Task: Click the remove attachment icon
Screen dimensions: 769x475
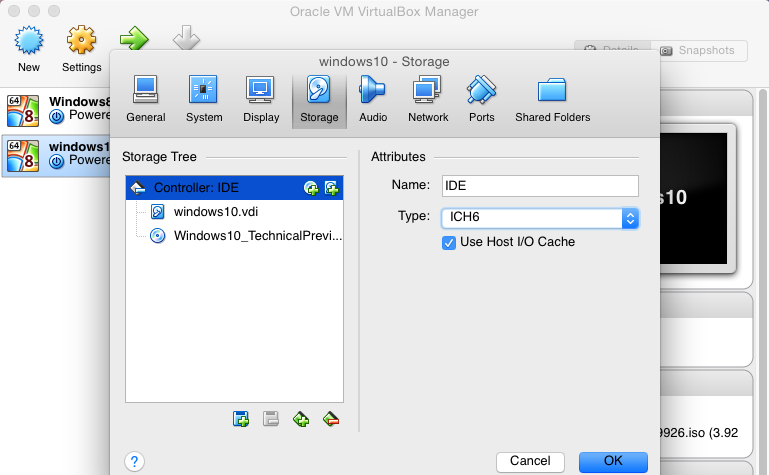Action: coord(332,419)
